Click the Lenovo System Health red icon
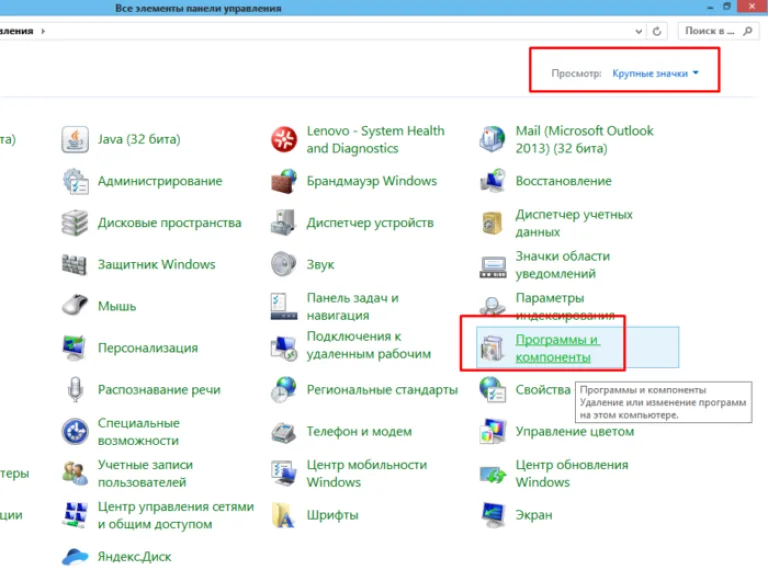This screenshot has height=581, width=768. [x=284, y=140]
